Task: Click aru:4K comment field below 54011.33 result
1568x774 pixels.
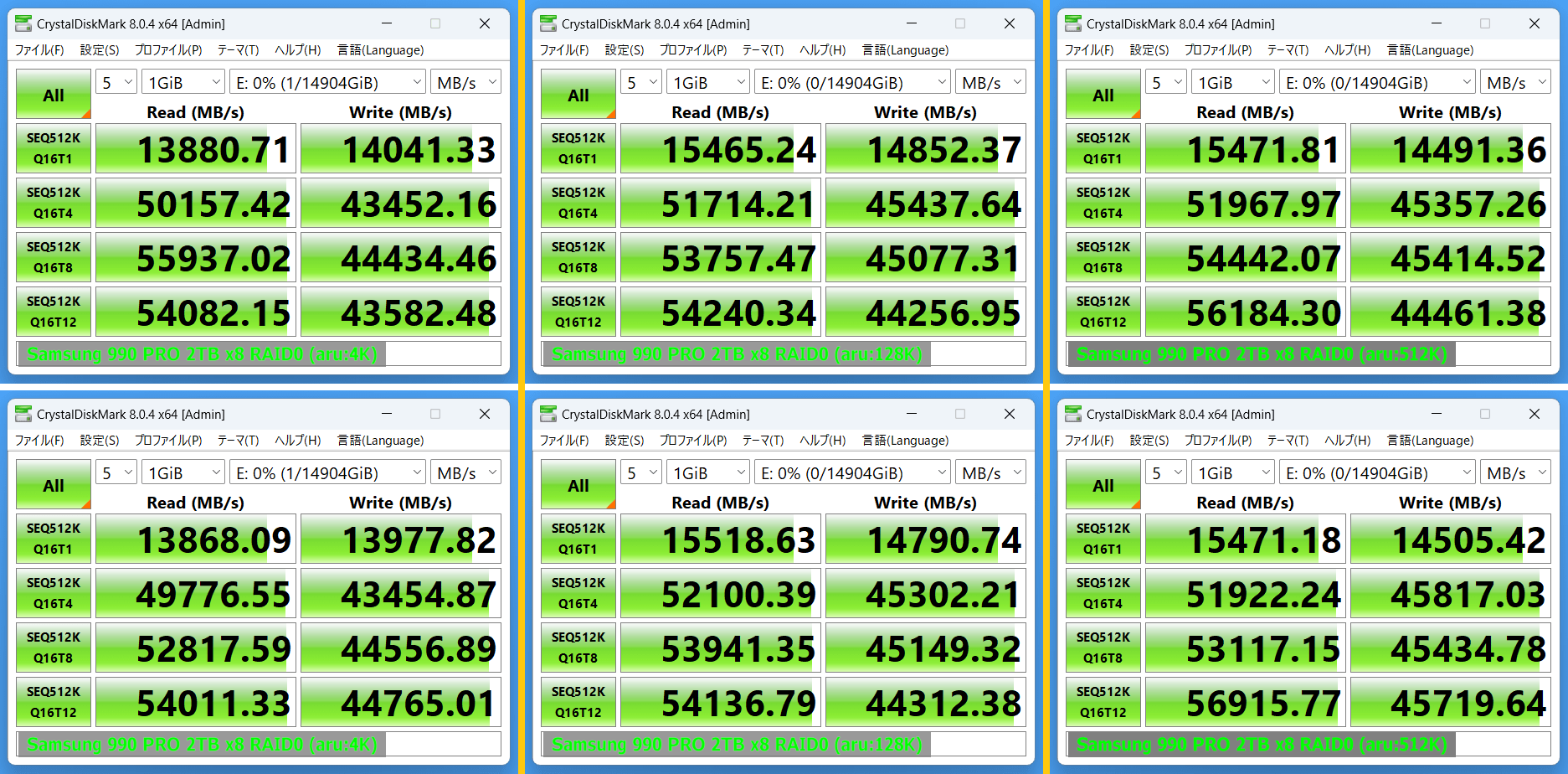Action: [x=259, y=744]
